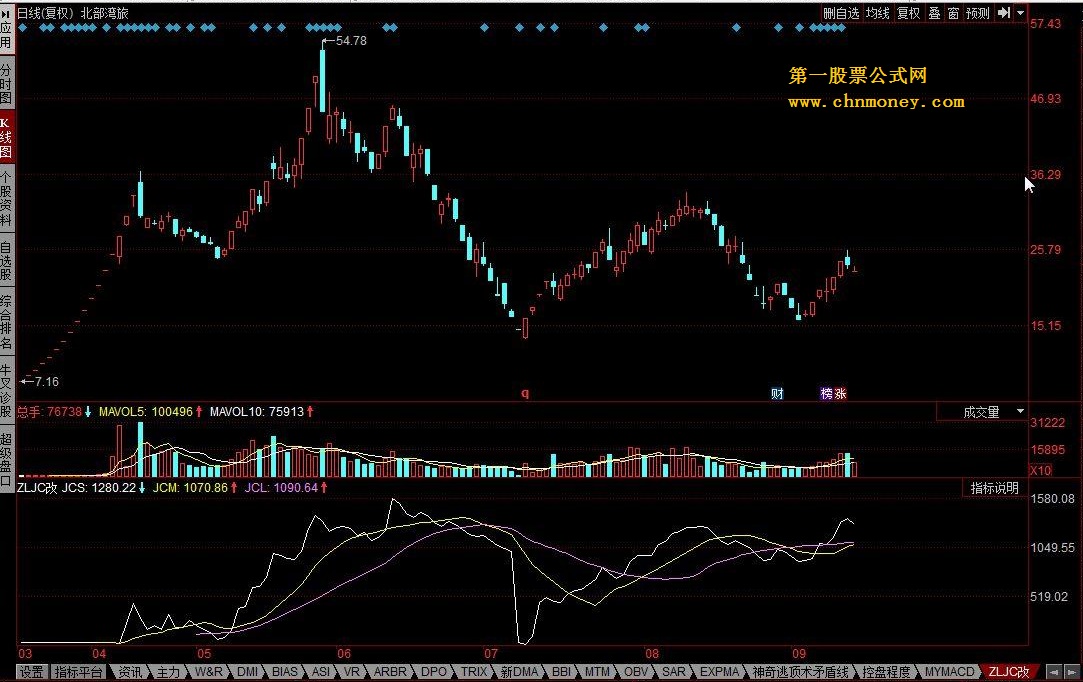Toggle the 复权 price adjustment option

coord(908,13)
